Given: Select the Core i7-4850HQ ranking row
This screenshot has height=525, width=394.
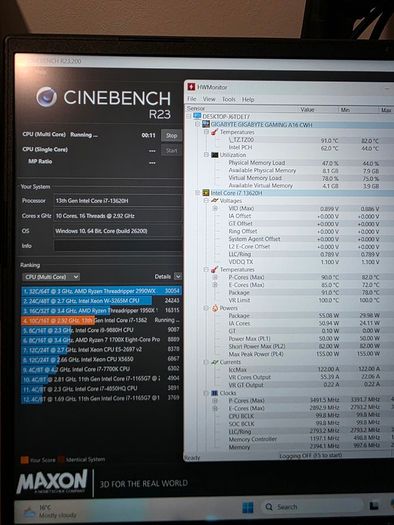Looking at the screenshot, I should pos(101,388).
